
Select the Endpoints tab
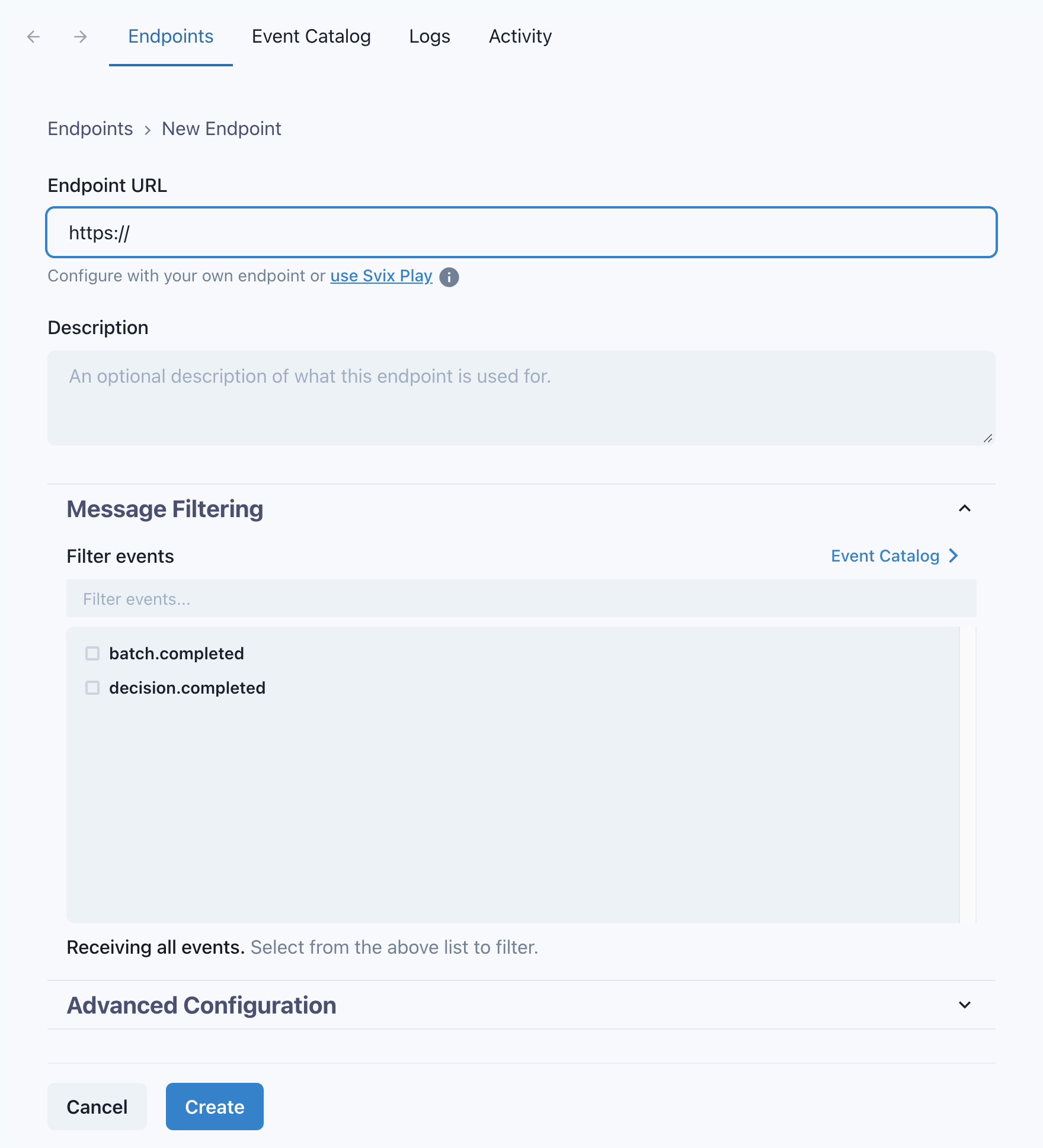pos(171,36)
